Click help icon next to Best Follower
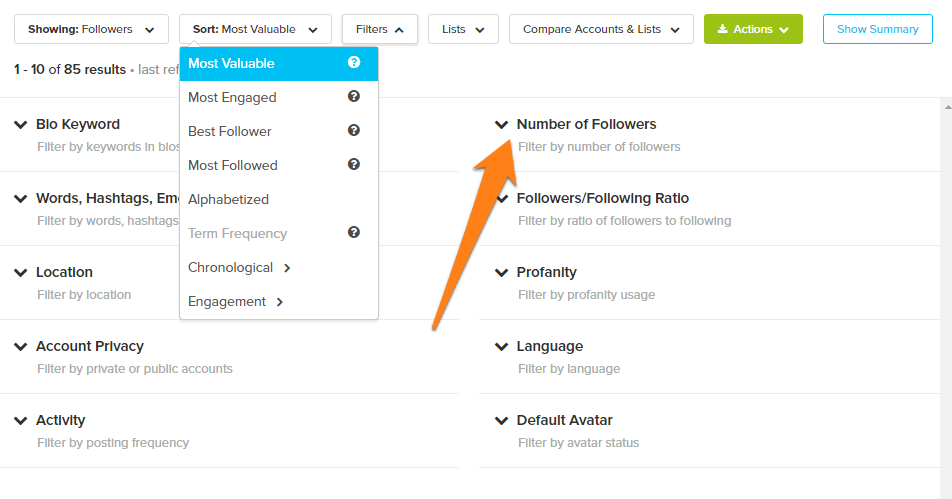This screenshot has width=952, height=499. (354, 131)
